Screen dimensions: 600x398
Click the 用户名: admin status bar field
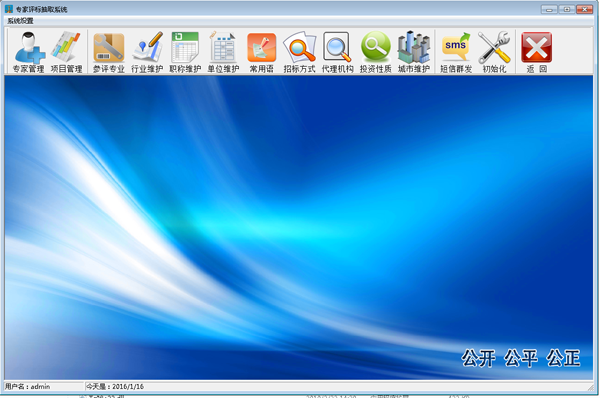tap(44, 387)
